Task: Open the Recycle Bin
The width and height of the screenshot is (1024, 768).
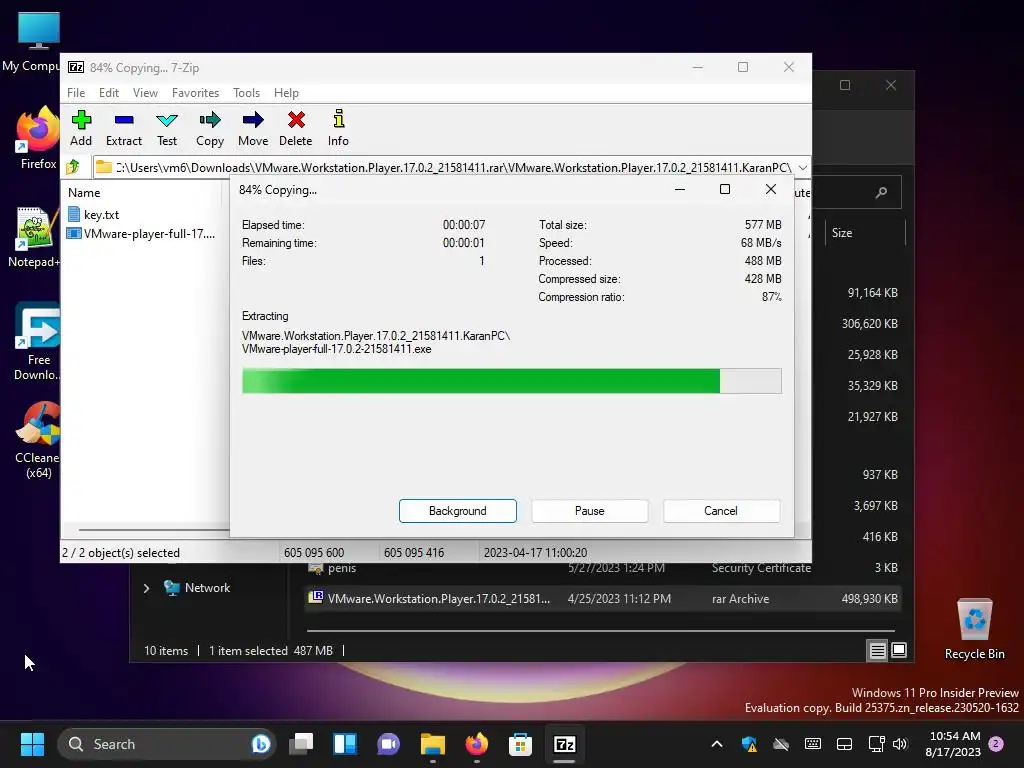Action: pos(974,630)
